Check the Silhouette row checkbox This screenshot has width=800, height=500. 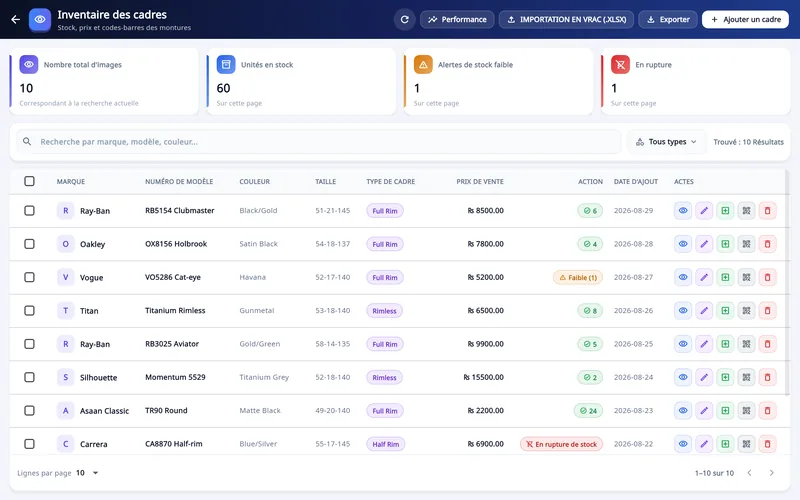[x=30, y=377]
